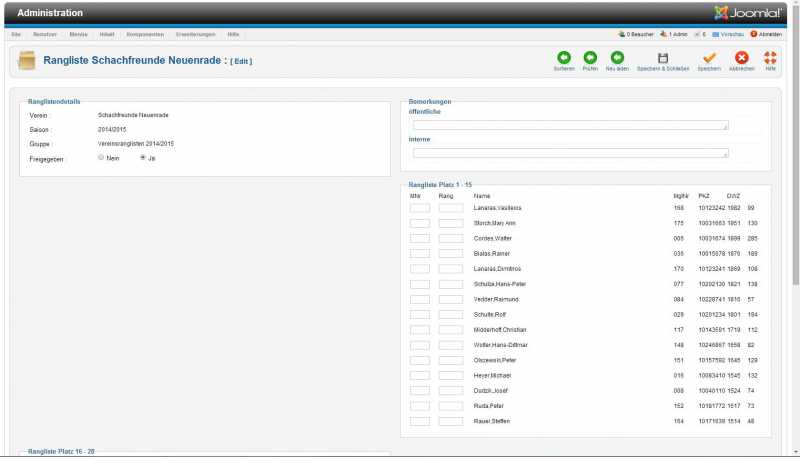Open the Komponenten menu
The image size is (800, 457).
(x=145, y=34)
